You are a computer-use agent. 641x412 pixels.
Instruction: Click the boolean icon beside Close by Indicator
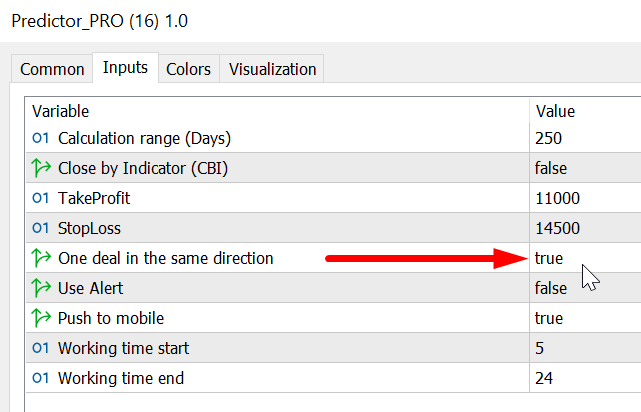41,168
